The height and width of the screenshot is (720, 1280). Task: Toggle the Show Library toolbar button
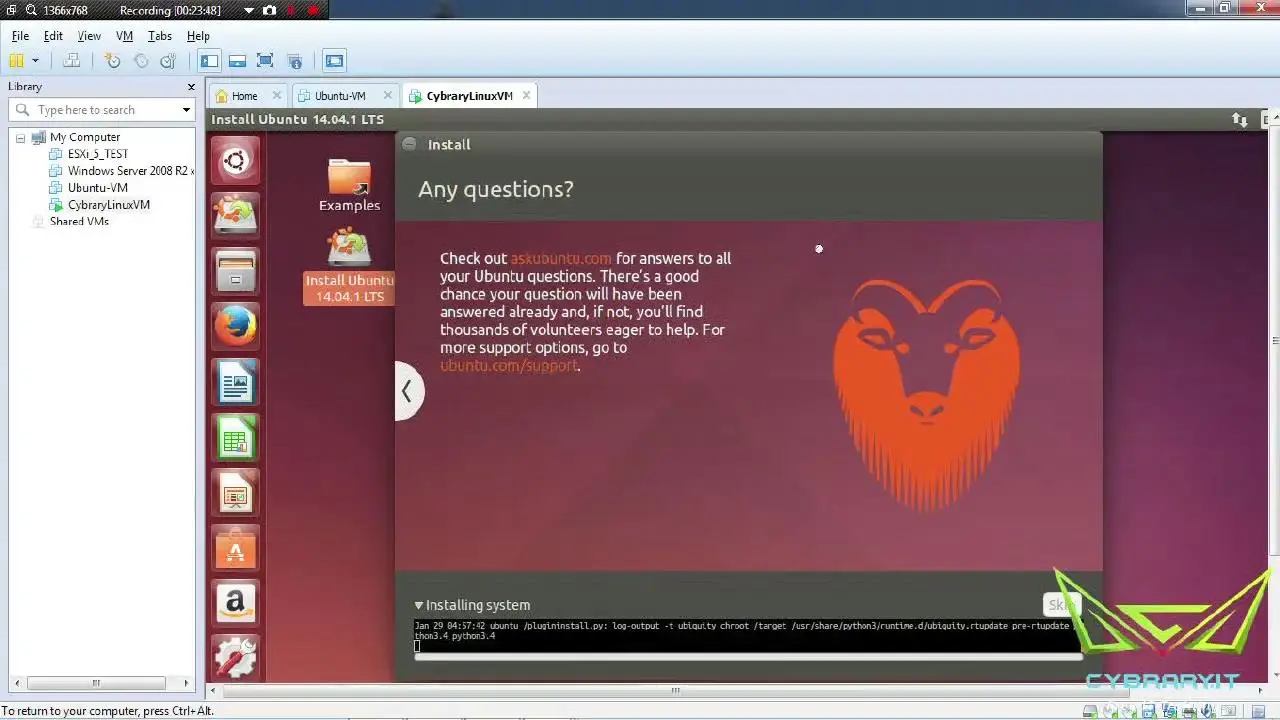point(209,61)
